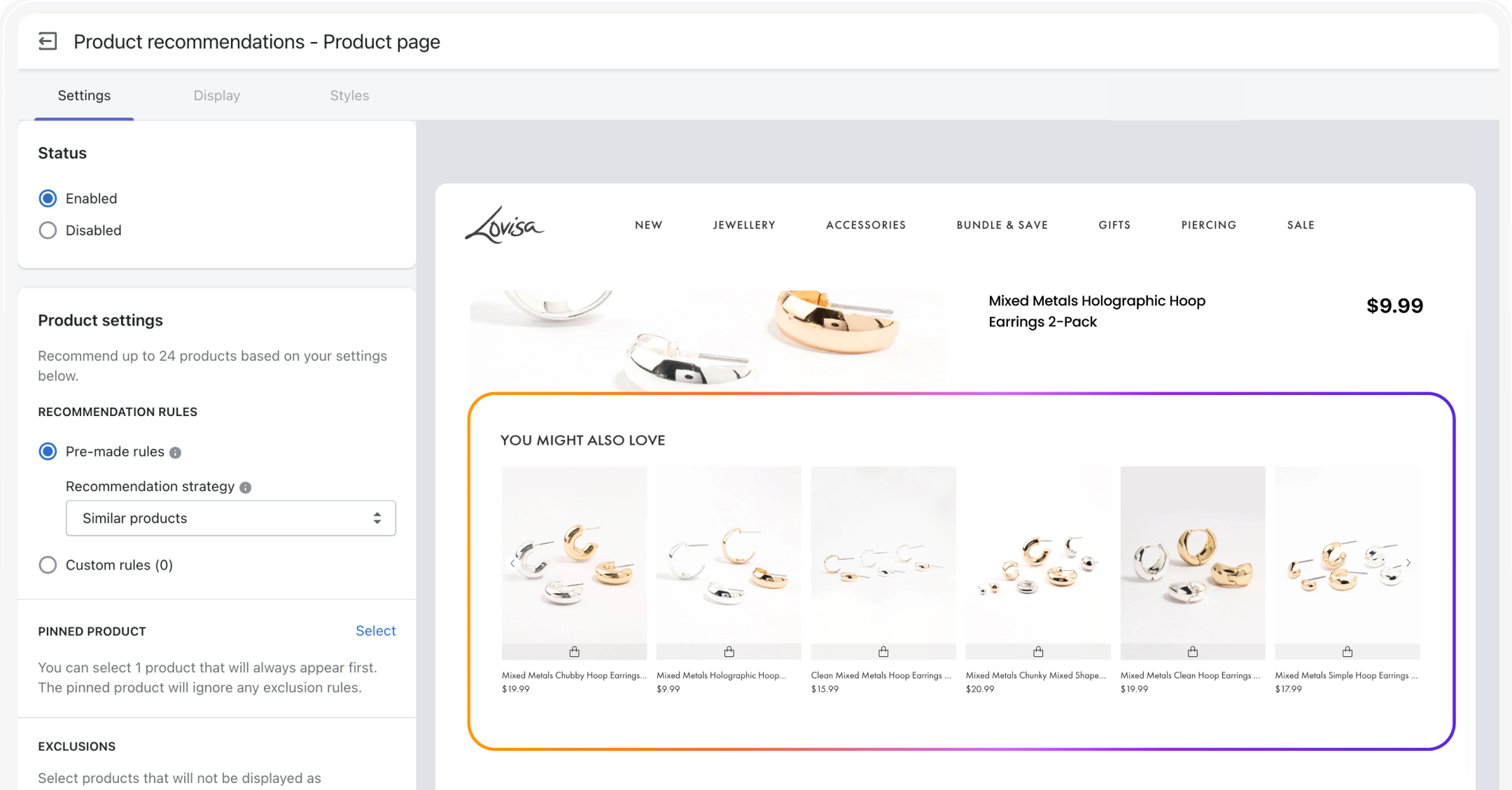Click Select link for pinned product

[375, 631]
